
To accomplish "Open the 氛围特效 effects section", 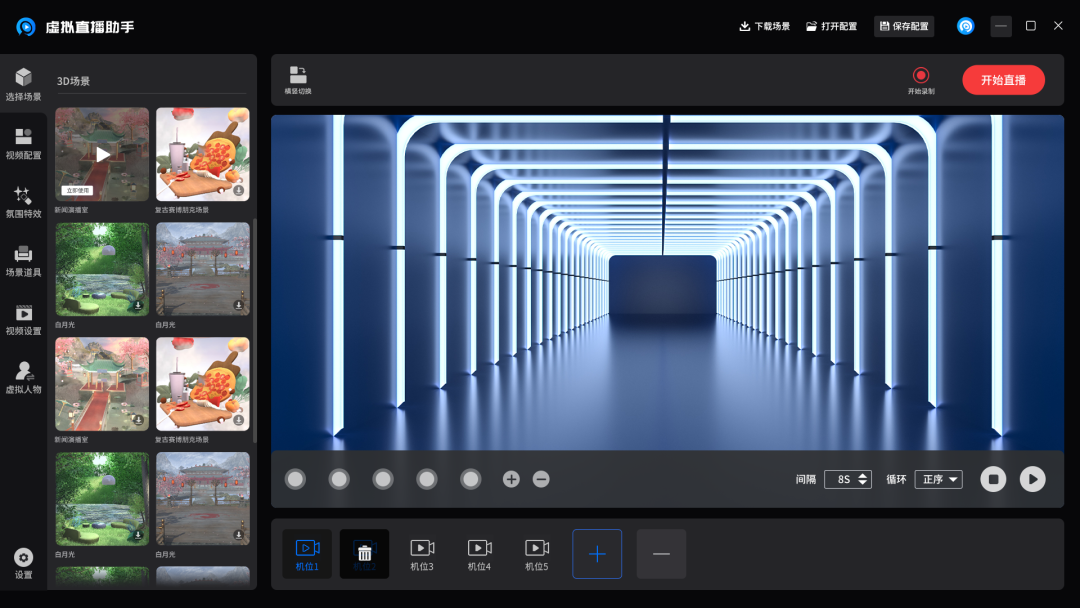I will click(23, 202).
